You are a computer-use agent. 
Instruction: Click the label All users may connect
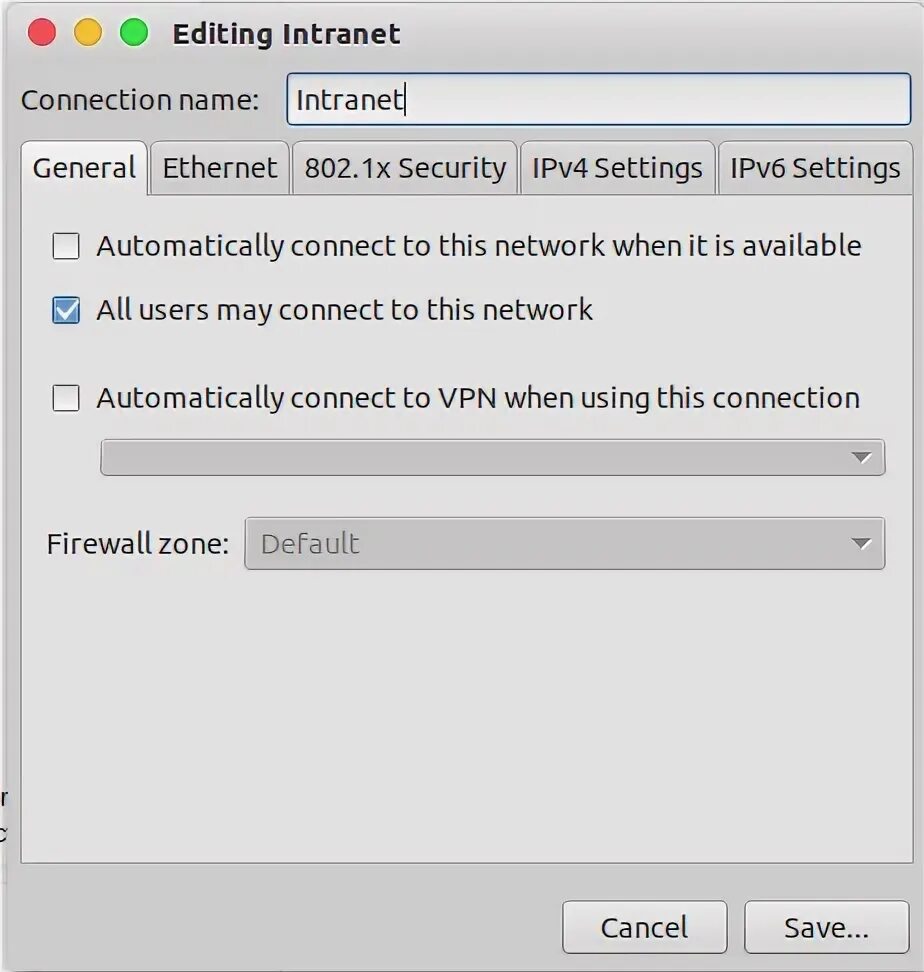pos(345,310)
